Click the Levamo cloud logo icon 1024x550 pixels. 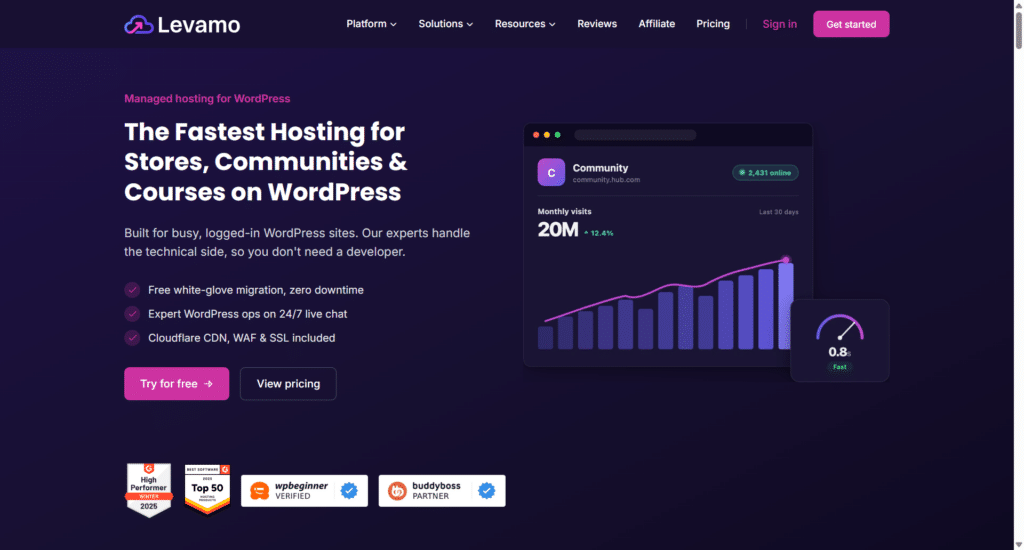(x=138, y=25)
